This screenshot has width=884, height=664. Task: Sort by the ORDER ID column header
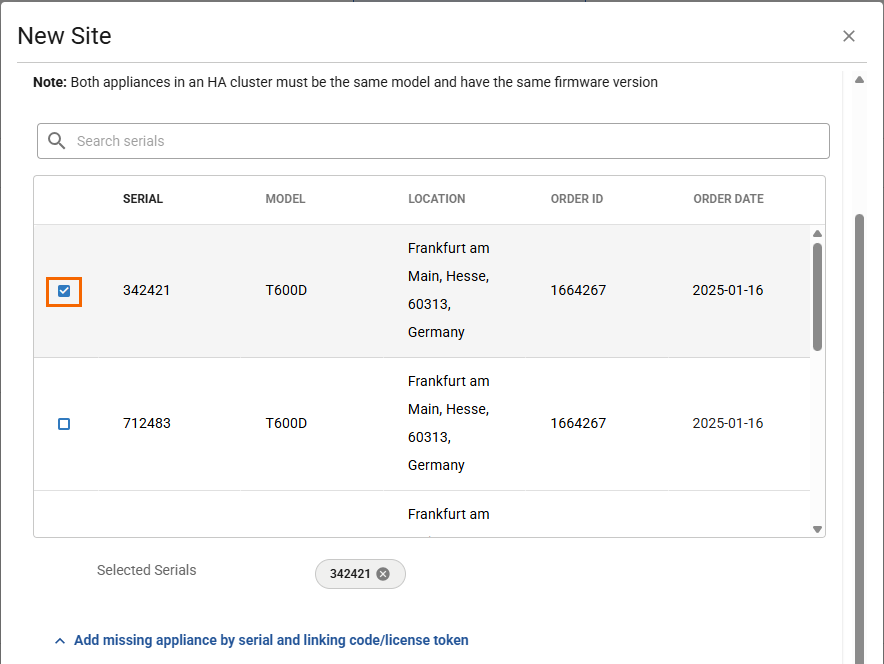(x=577, y=199)
